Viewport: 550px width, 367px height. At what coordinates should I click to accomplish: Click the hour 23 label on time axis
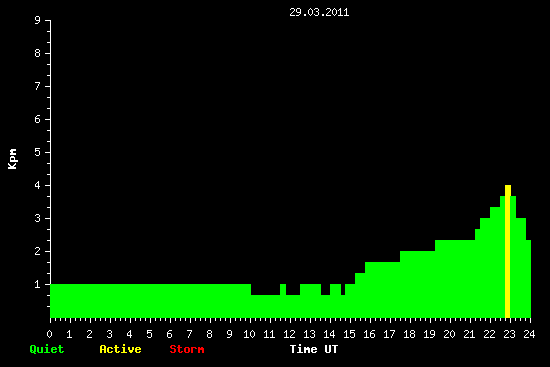(509, 334)
